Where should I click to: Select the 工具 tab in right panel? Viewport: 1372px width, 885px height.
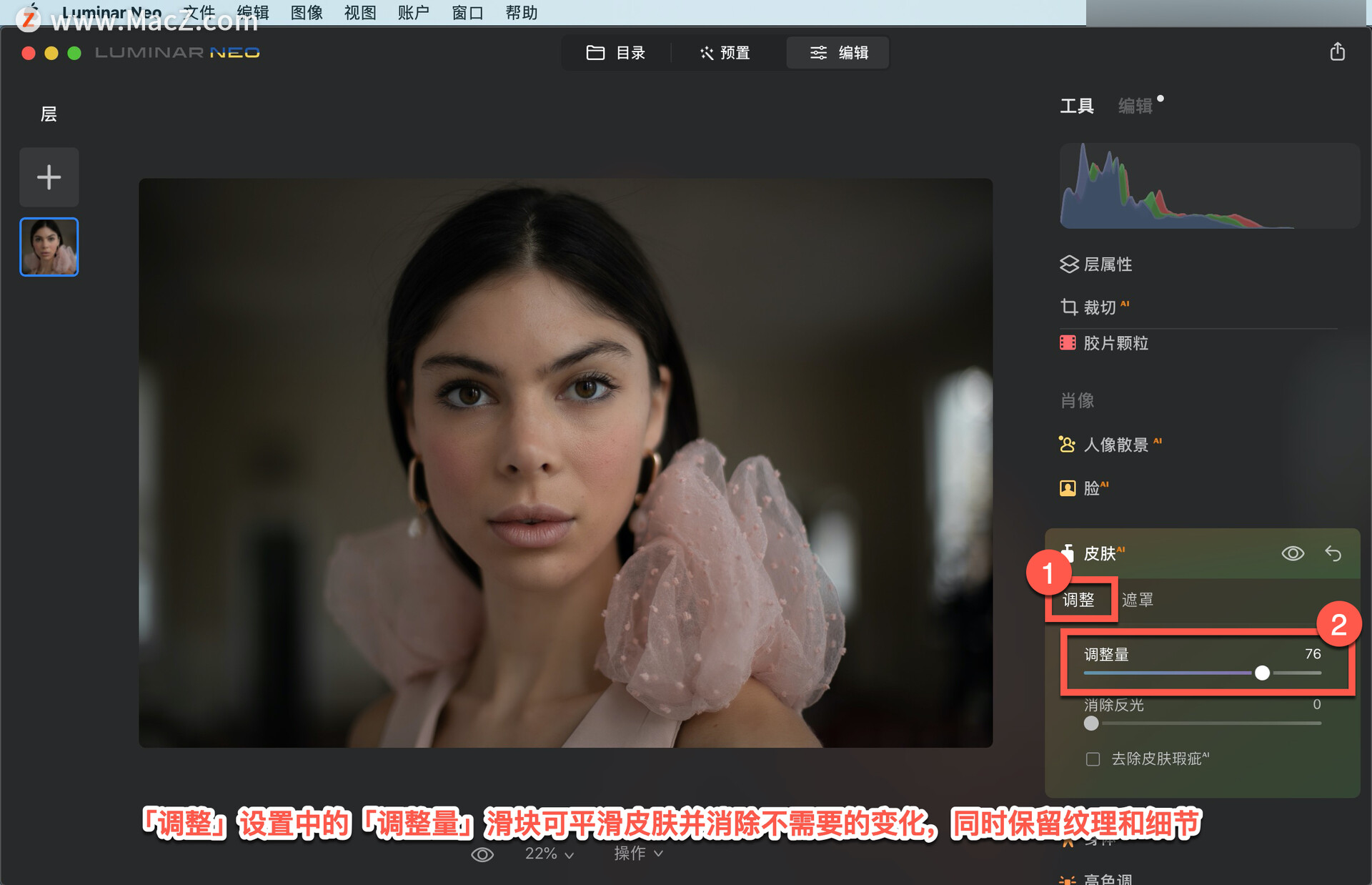tap(1076, 106)
